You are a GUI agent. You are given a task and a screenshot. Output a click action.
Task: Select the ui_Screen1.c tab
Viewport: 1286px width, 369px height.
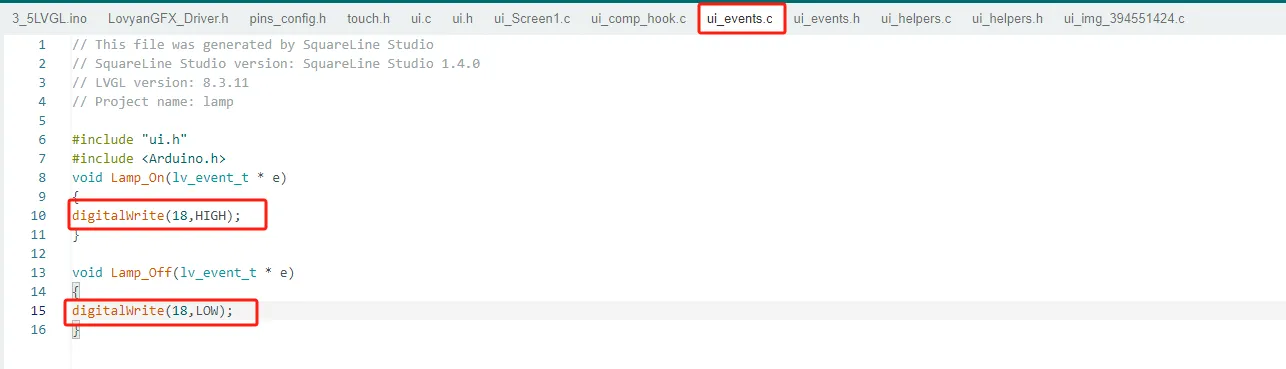point(532,19)
